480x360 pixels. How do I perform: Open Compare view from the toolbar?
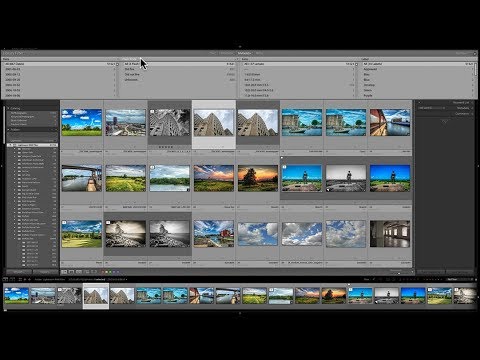click(79, 272)
